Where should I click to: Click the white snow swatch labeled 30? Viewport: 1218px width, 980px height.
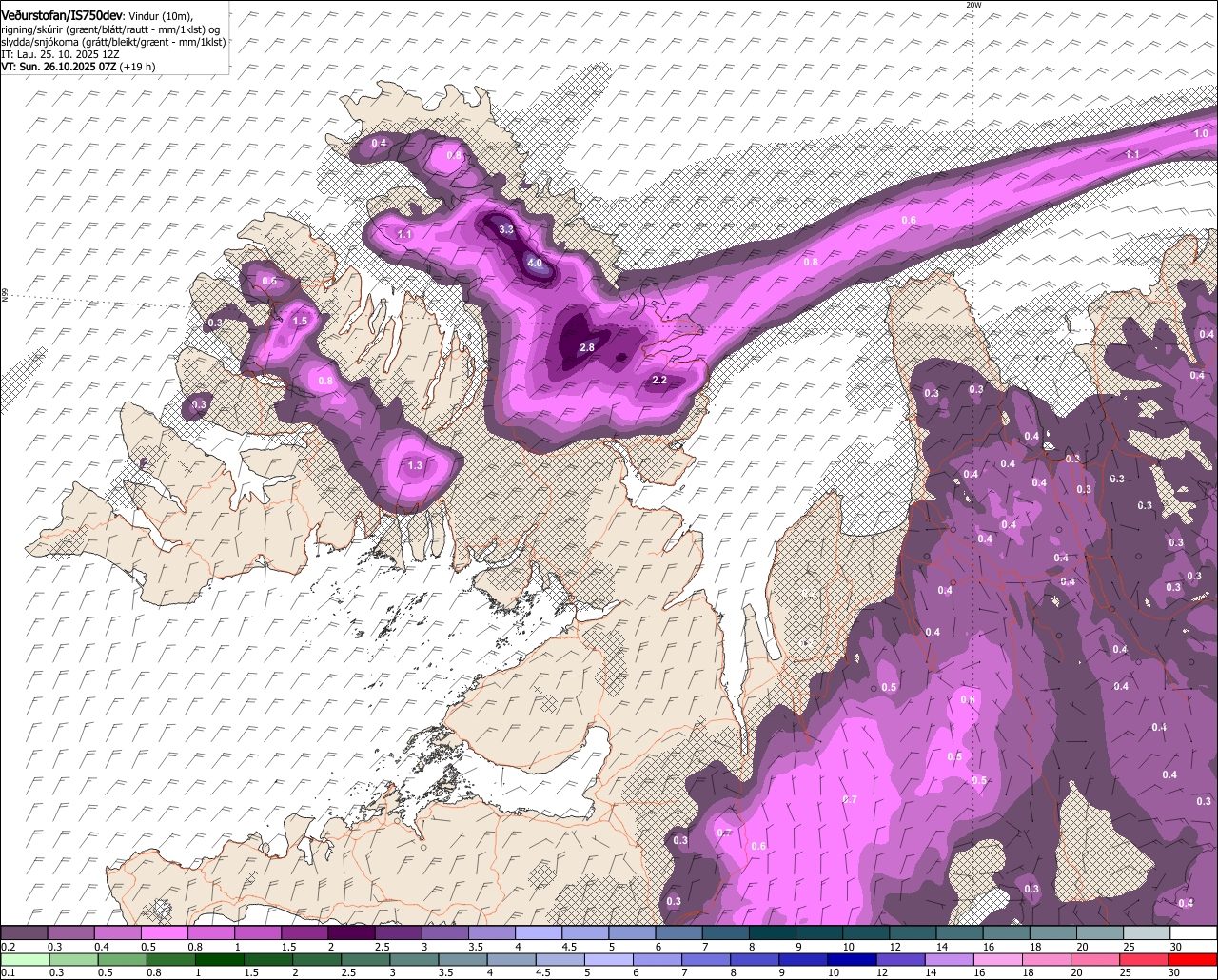point(1194,933)
